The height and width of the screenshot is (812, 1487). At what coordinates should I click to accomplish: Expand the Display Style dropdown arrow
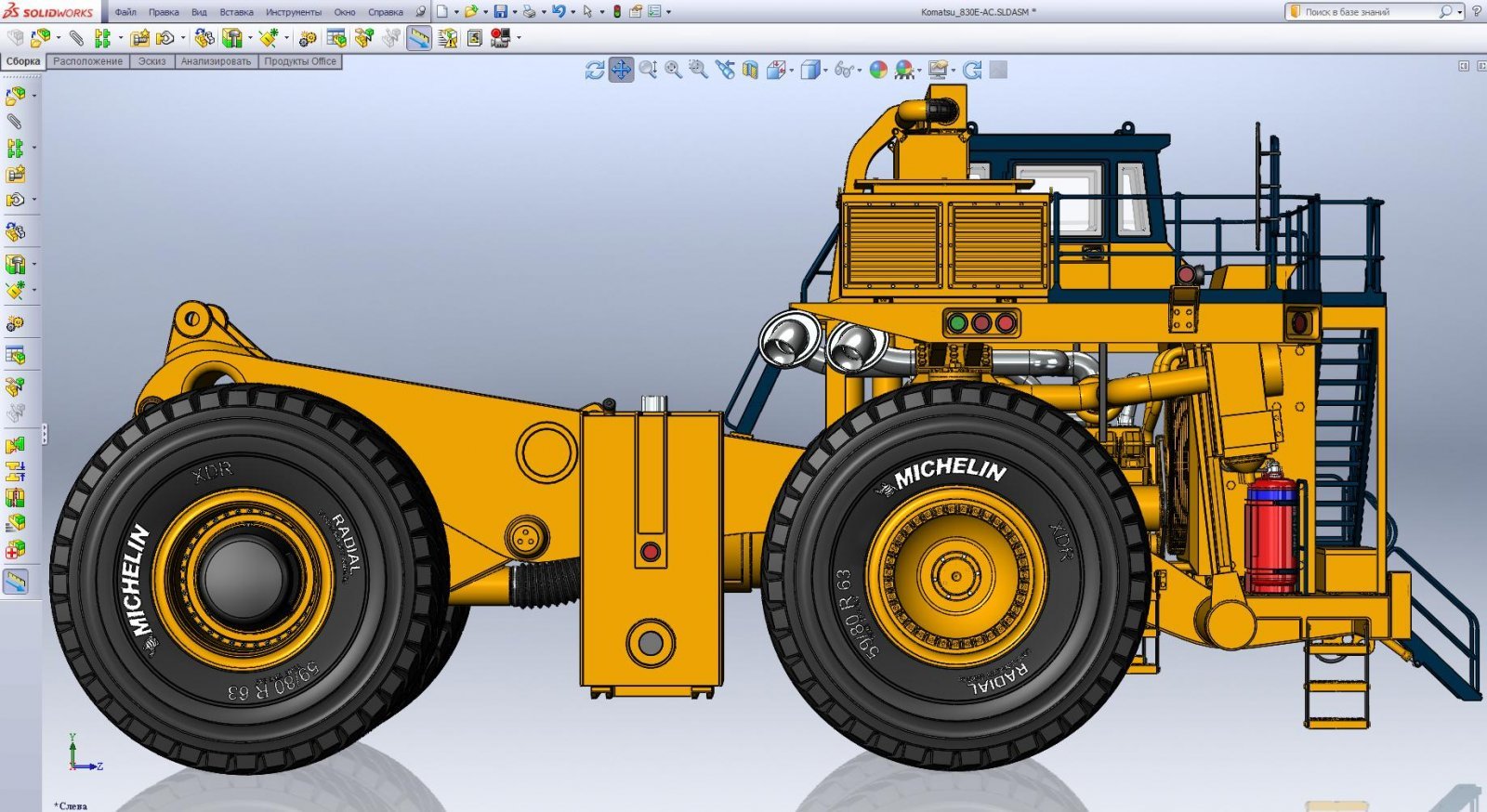pyautogui.click(x=825, y=70)
